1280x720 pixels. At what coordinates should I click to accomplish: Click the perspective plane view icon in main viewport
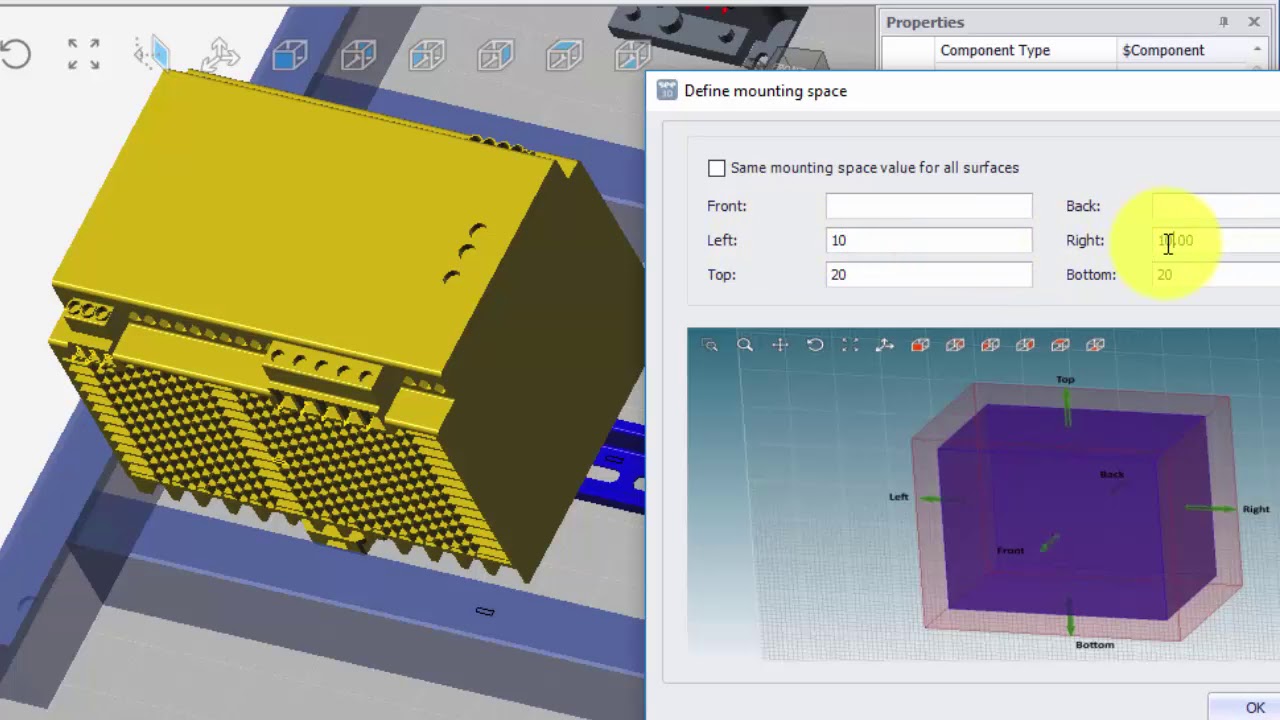tap(152, 54)
